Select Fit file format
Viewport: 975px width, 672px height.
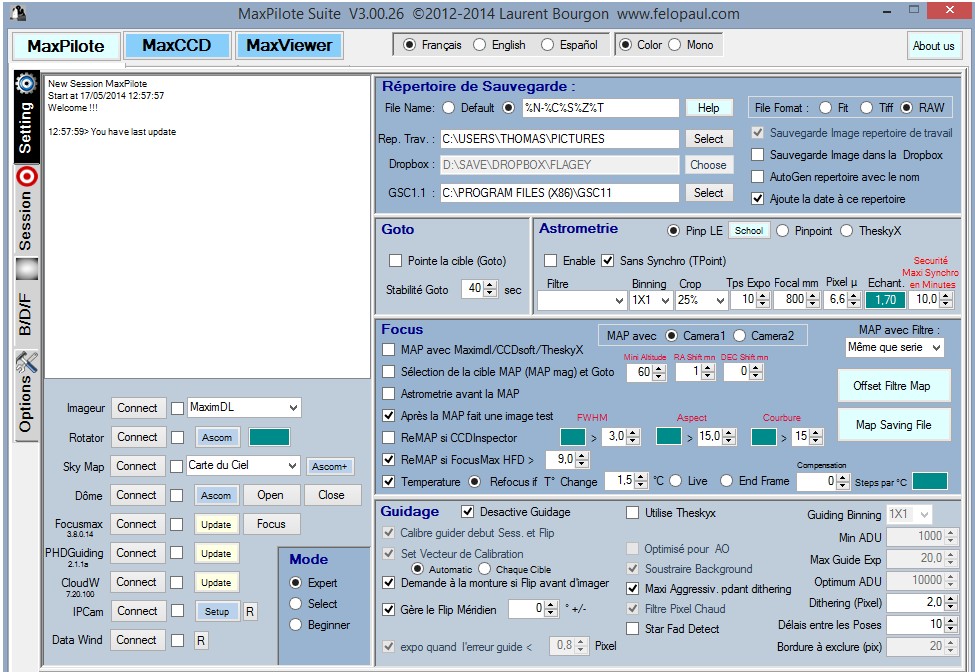pyautogui.click(x=834, y=108)
